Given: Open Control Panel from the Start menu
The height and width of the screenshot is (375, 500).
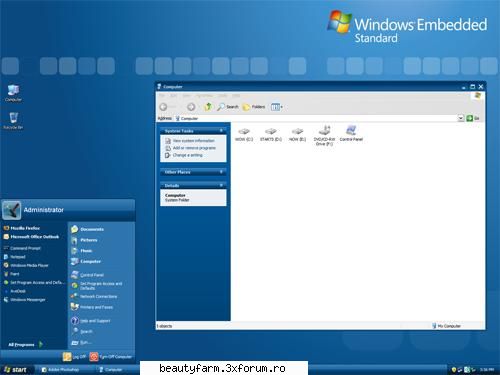Looking at the screenshot, I should [x=87, y=275].
